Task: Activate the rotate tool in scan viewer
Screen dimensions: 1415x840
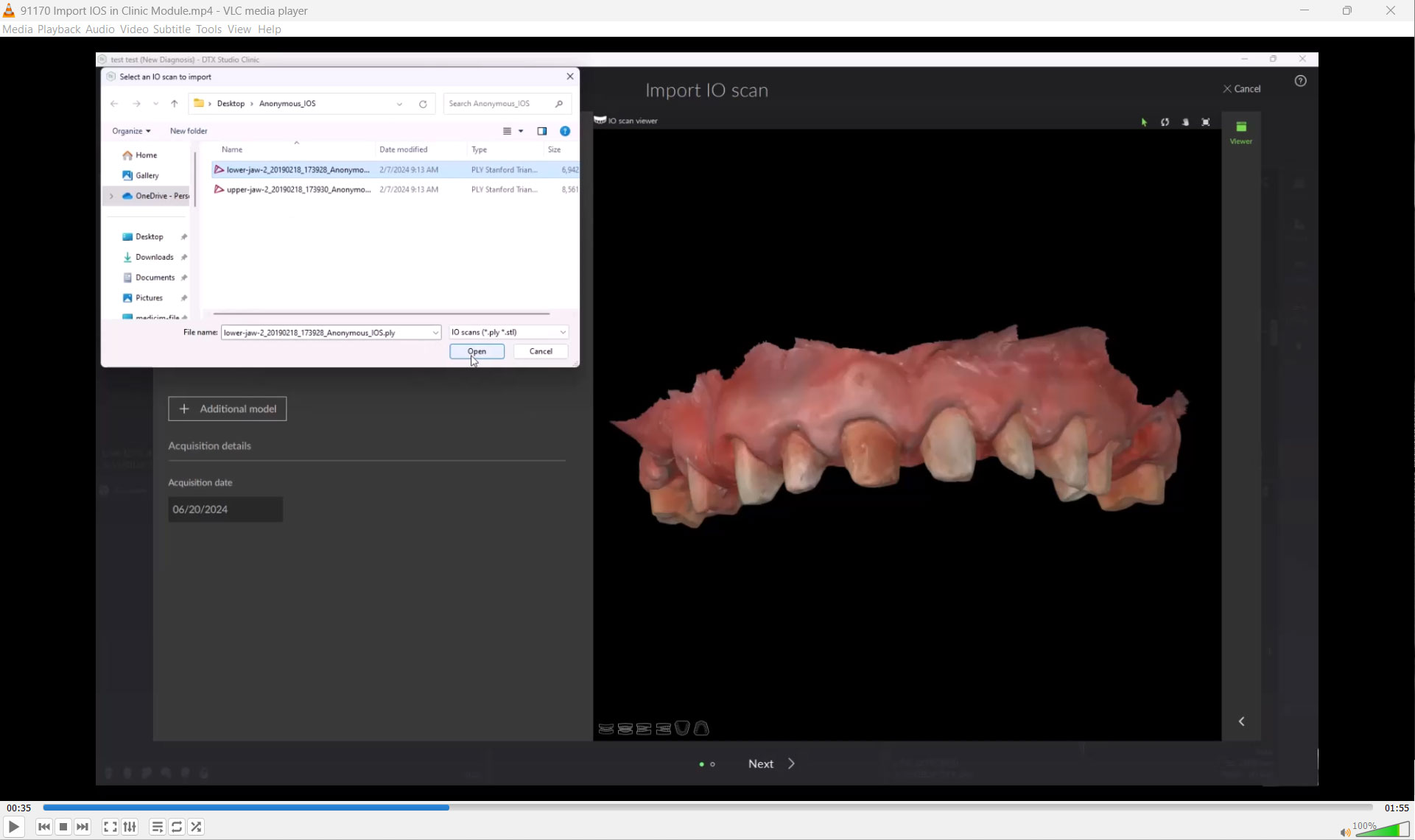Action: pos(1165,122)
